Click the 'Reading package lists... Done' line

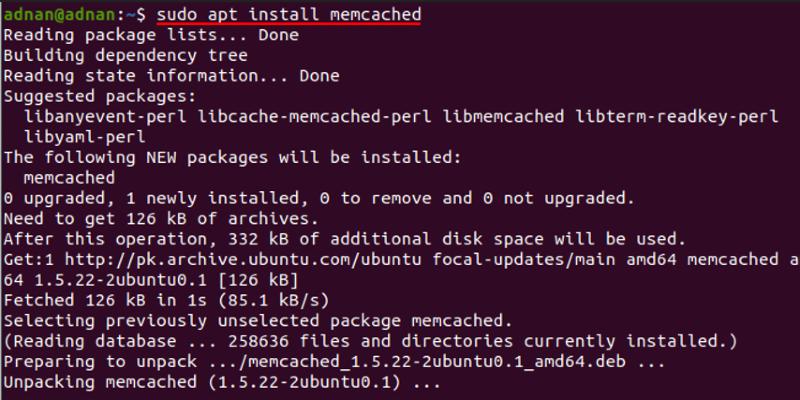tap(151, 35)
